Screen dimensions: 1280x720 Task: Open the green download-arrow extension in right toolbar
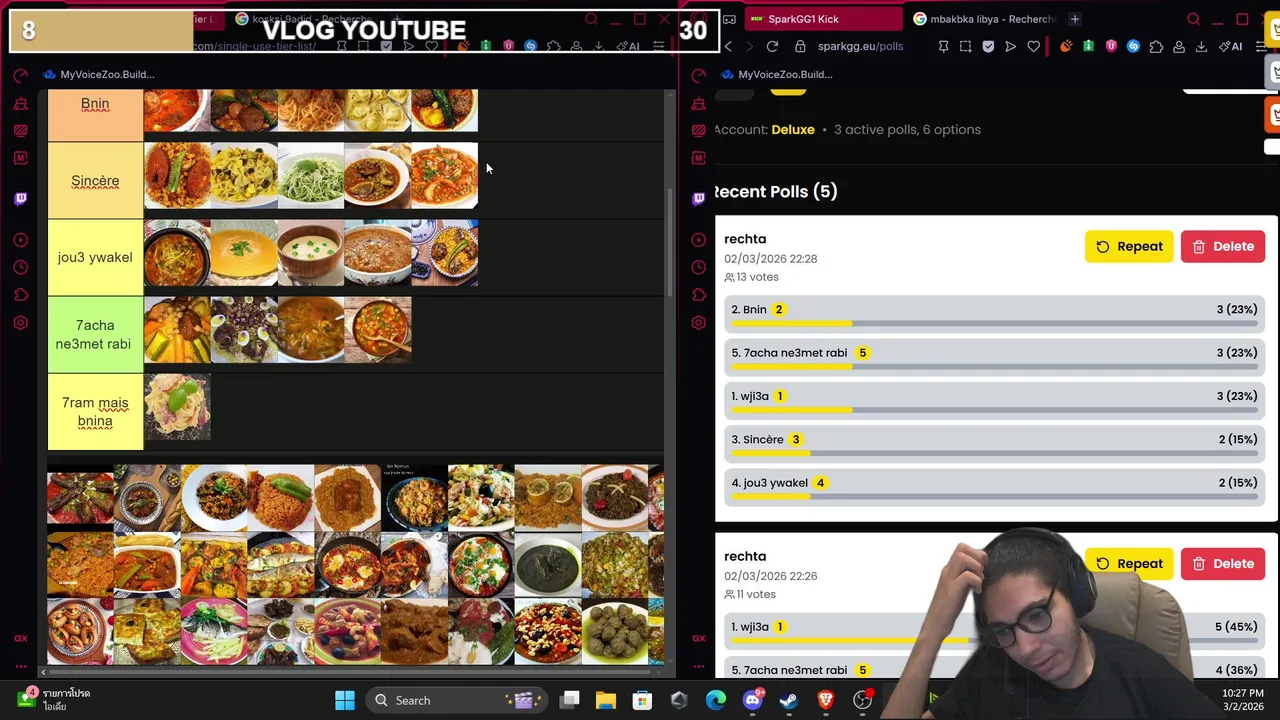1088,46
